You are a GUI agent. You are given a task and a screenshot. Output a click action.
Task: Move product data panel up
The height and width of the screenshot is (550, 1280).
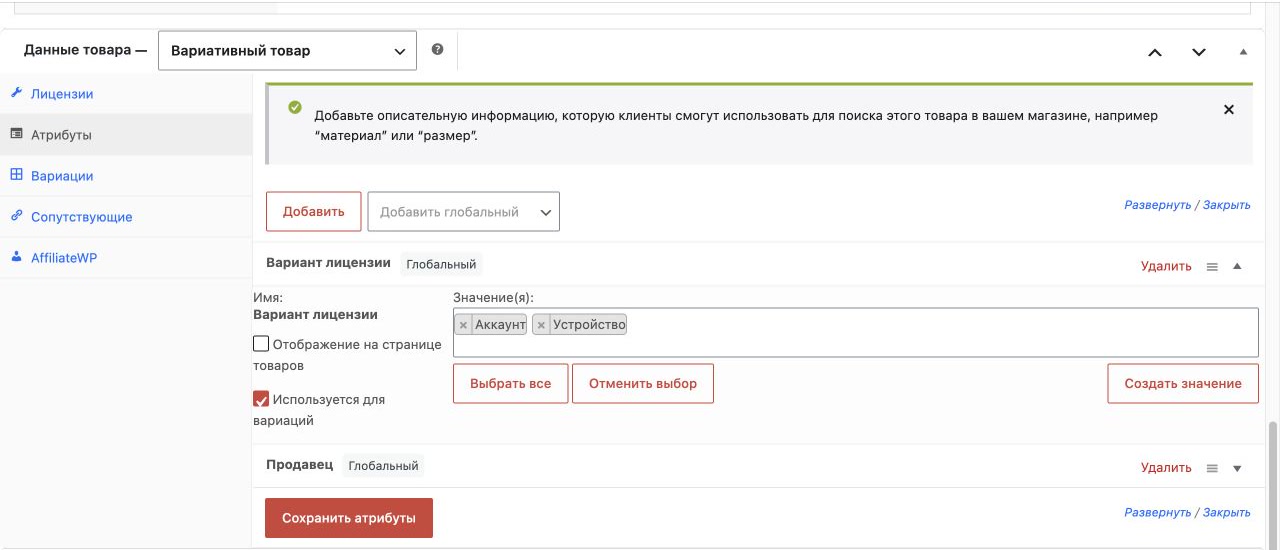(x=1155, y=52)
